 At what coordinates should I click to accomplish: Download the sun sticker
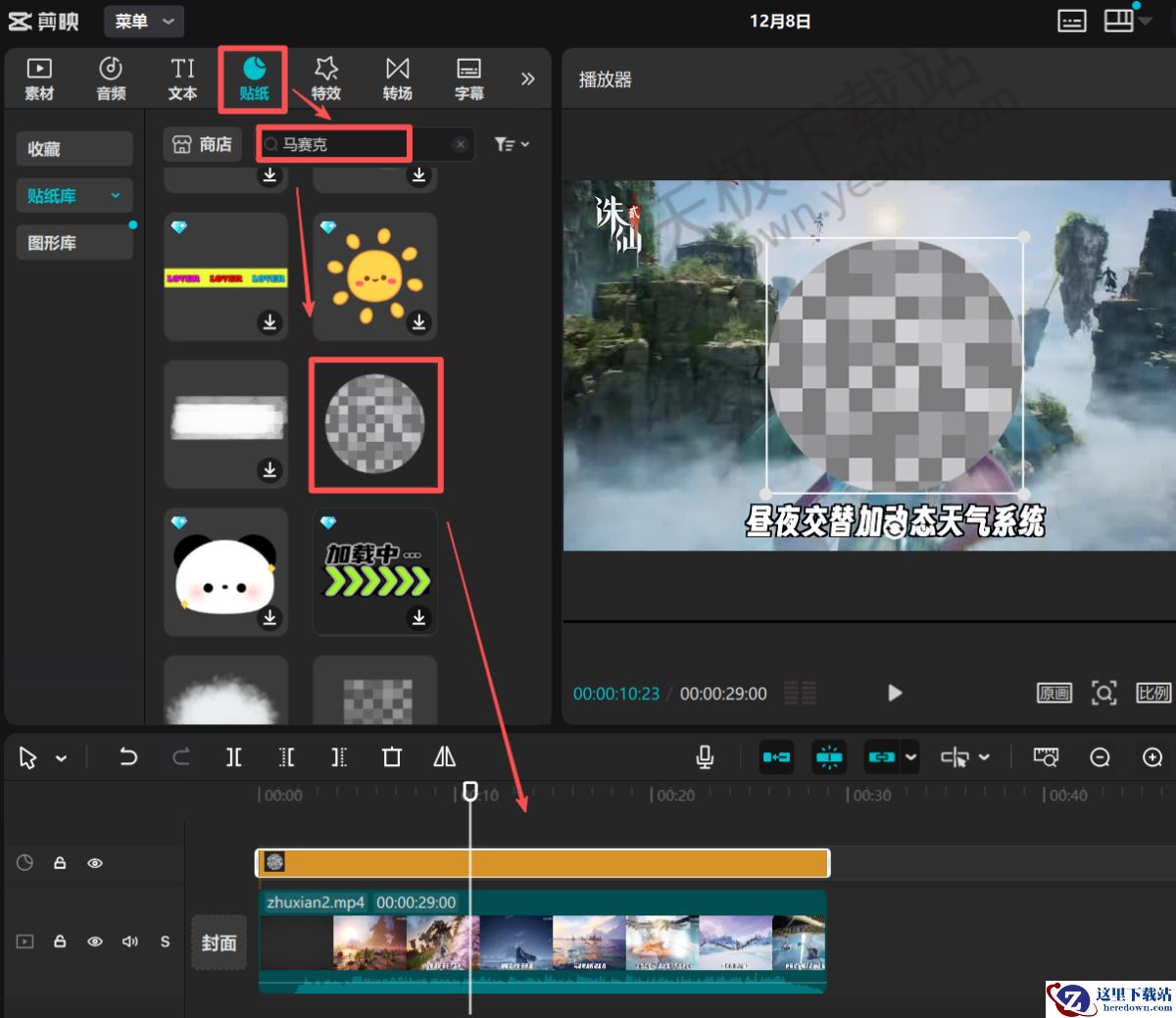point(418,321)
